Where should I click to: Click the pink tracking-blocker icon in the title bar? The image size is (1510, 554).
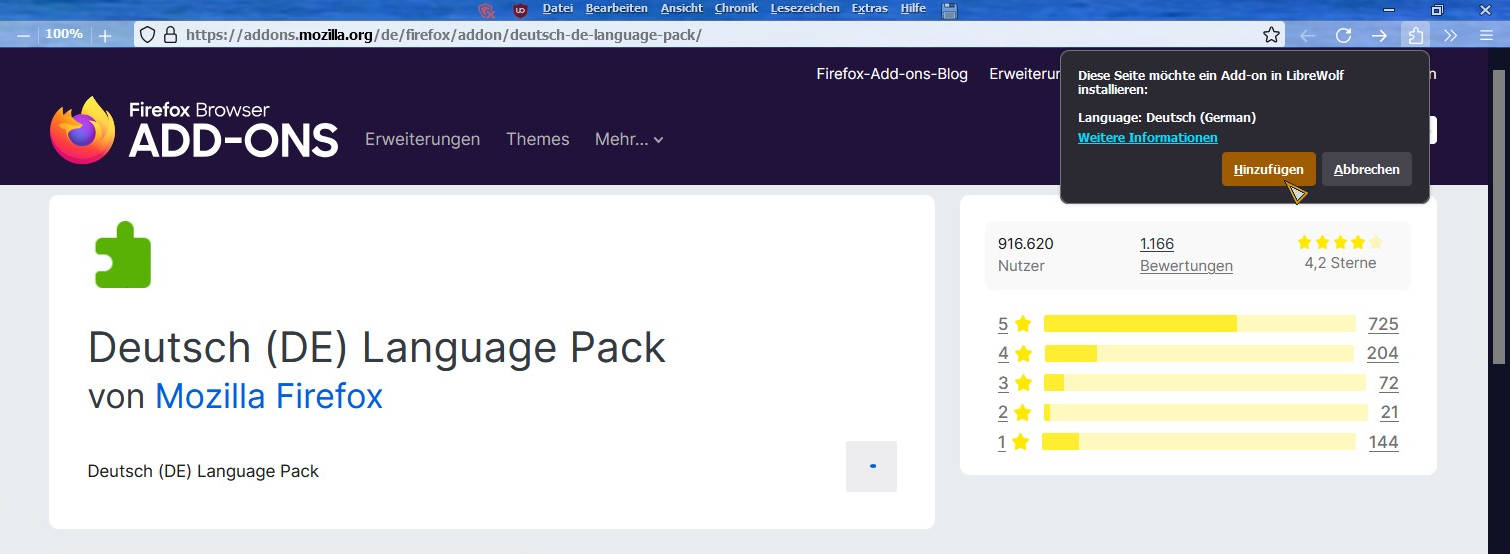(x=486, y=10)
